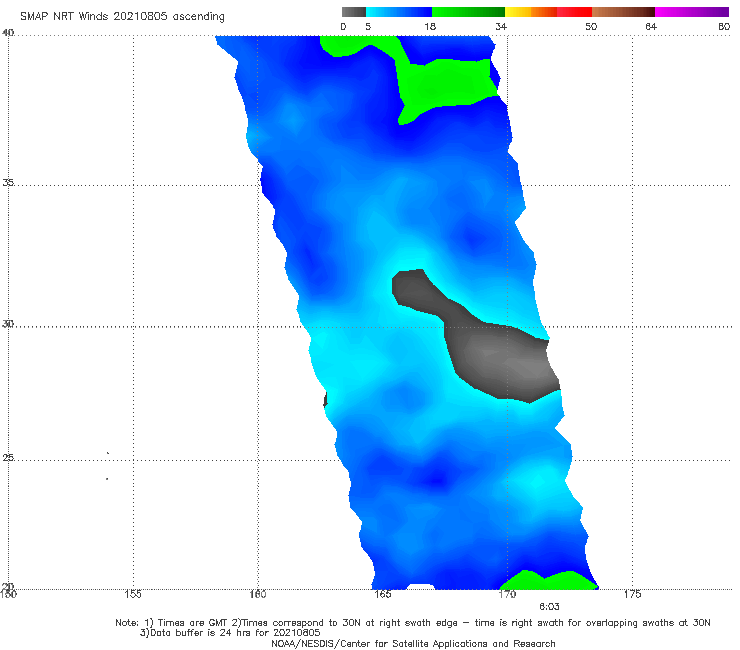This screenshot has height=650, width=740.
Task: Click the color bar label '34'
Action: pyautogui.click(x=501, y=27)
